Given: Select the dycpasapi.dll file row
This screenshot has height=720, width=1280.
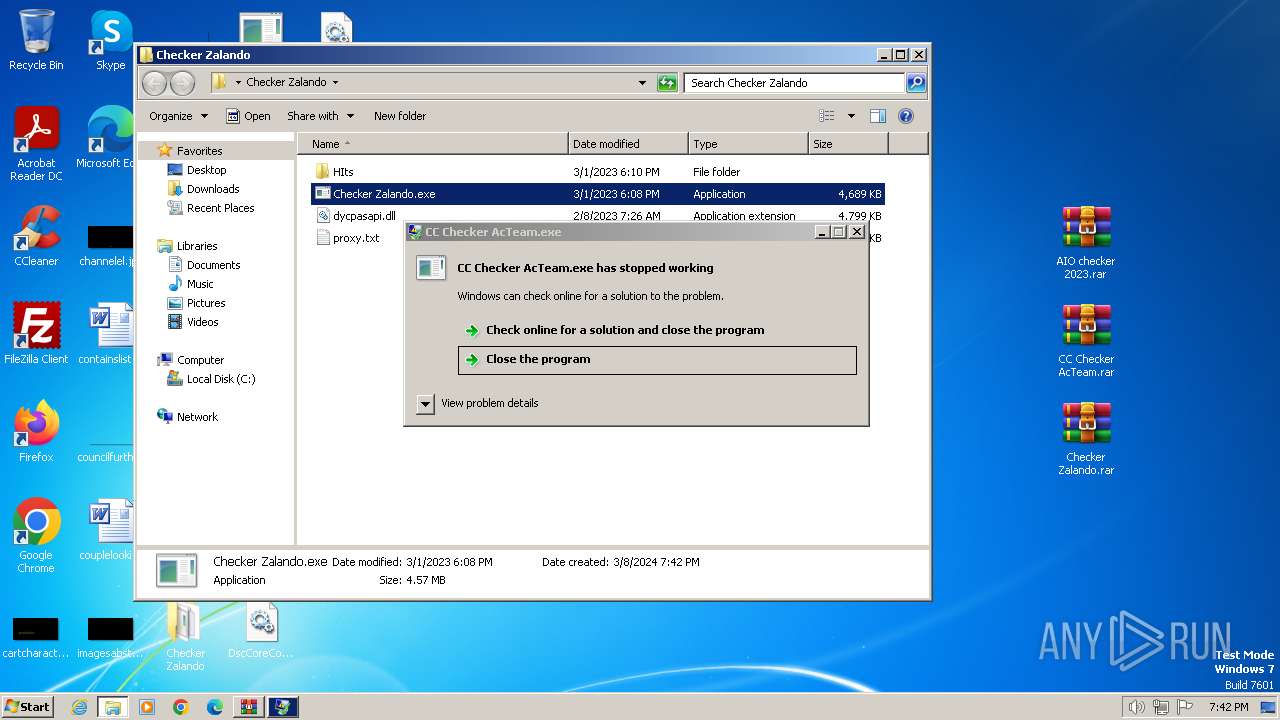Looking at the screenshot, I should coord(598,216).
